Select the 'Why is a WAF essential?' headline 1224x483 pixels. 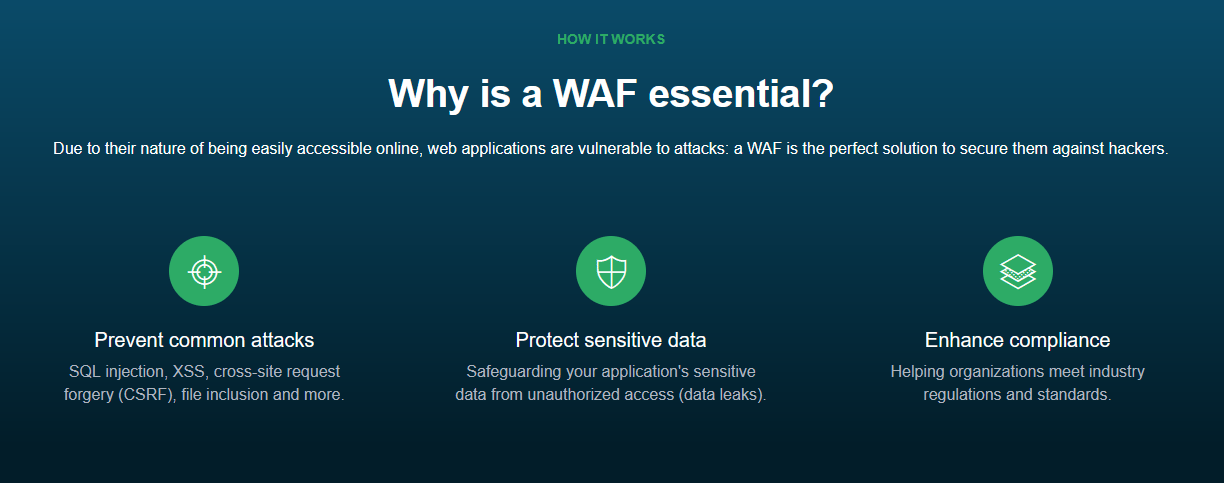611,94
